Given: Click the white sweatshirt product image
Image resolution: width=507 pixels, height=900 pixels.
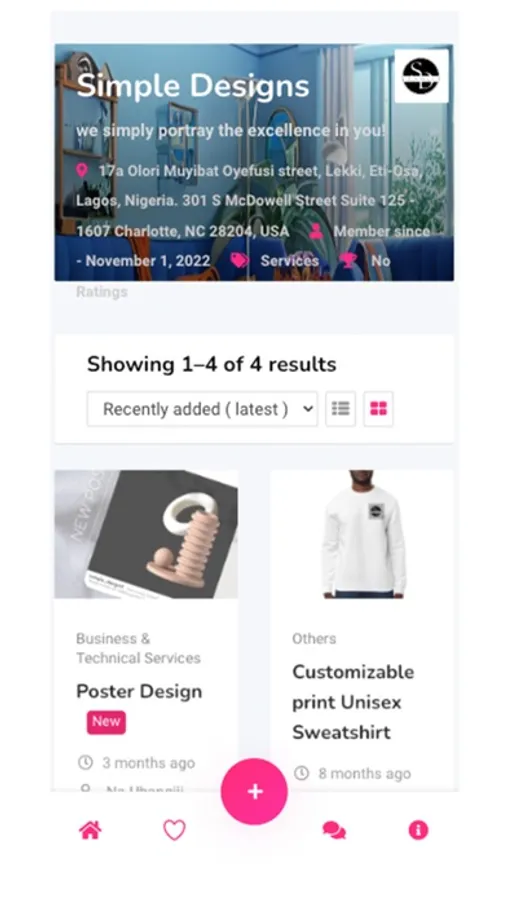Looking at the screenshot, I should (362, 534).
